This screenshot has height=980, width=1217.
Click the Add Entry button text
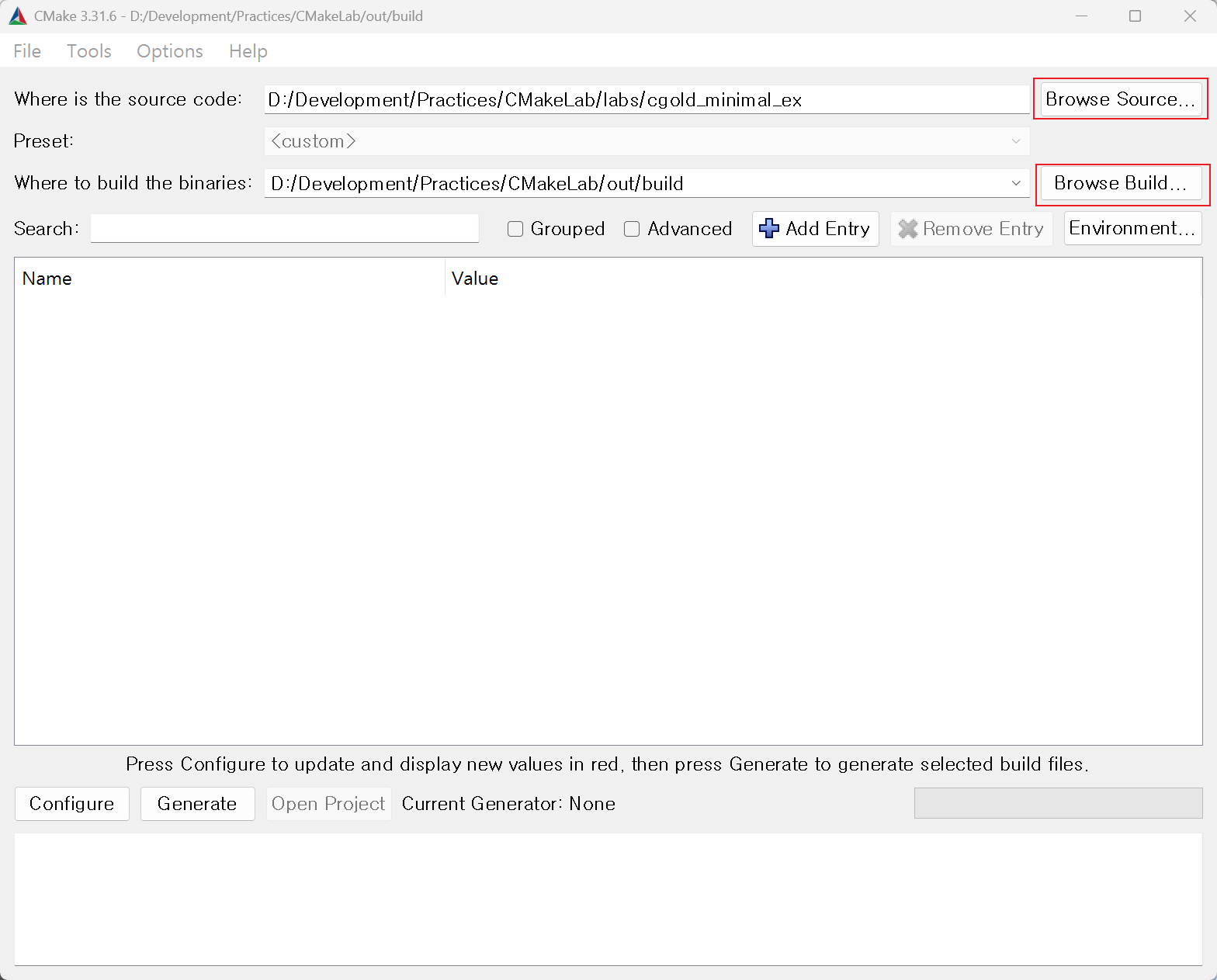tap(827, 229)
